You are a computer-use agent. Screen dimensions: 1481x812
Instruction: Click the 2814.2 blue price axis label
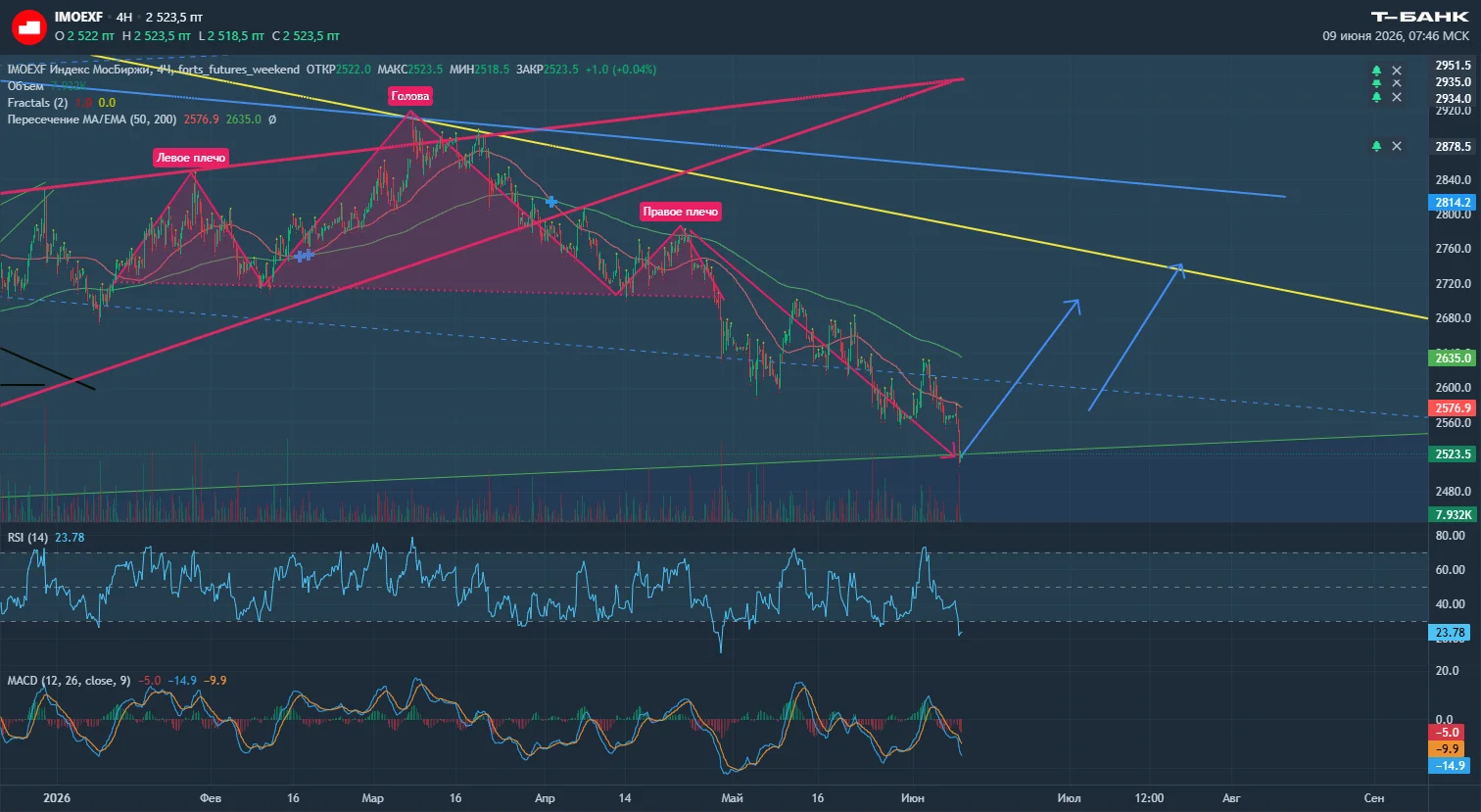(1453, 203)
